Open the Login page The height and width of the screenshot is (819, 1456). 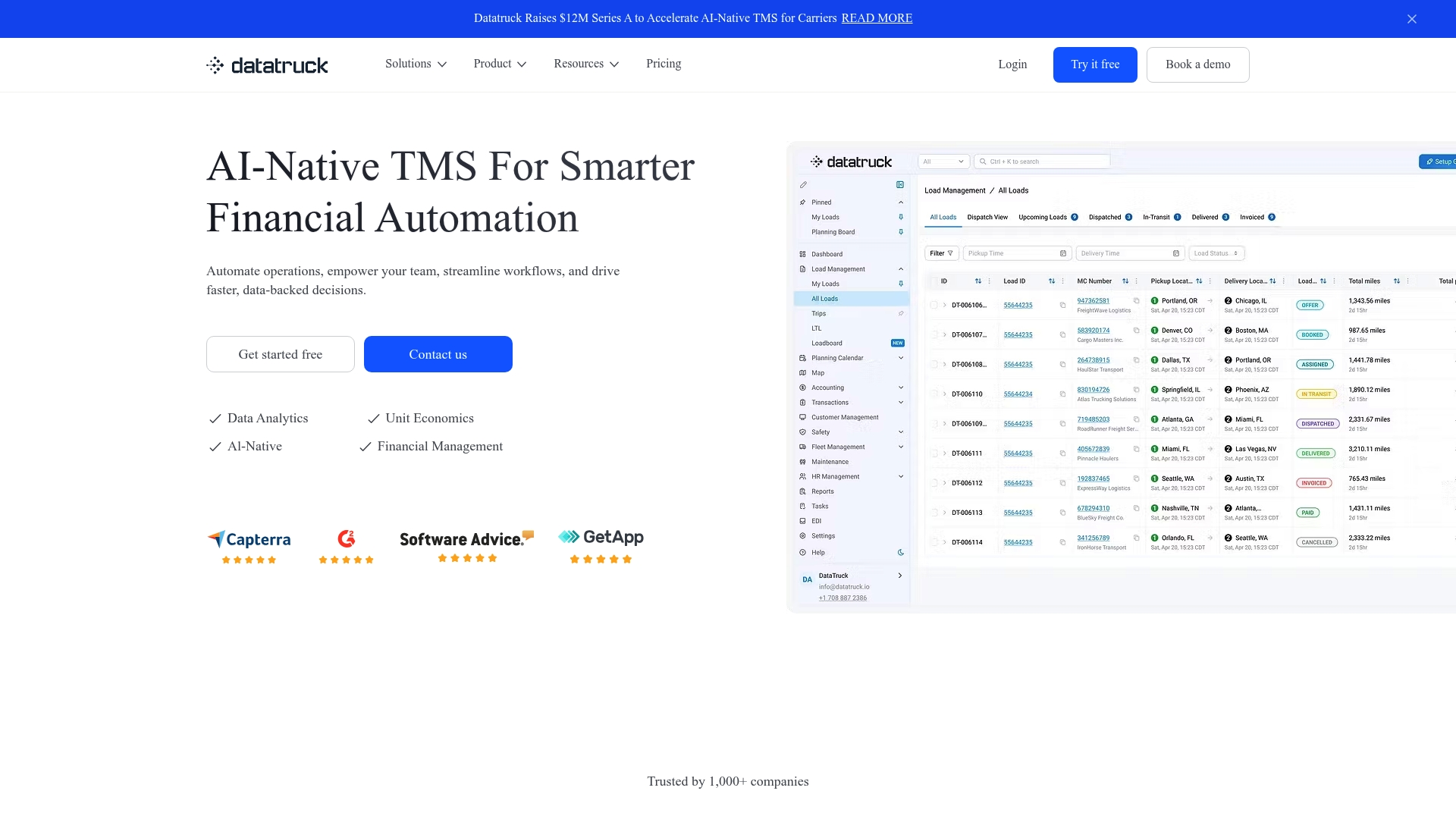click(1012, 64)
